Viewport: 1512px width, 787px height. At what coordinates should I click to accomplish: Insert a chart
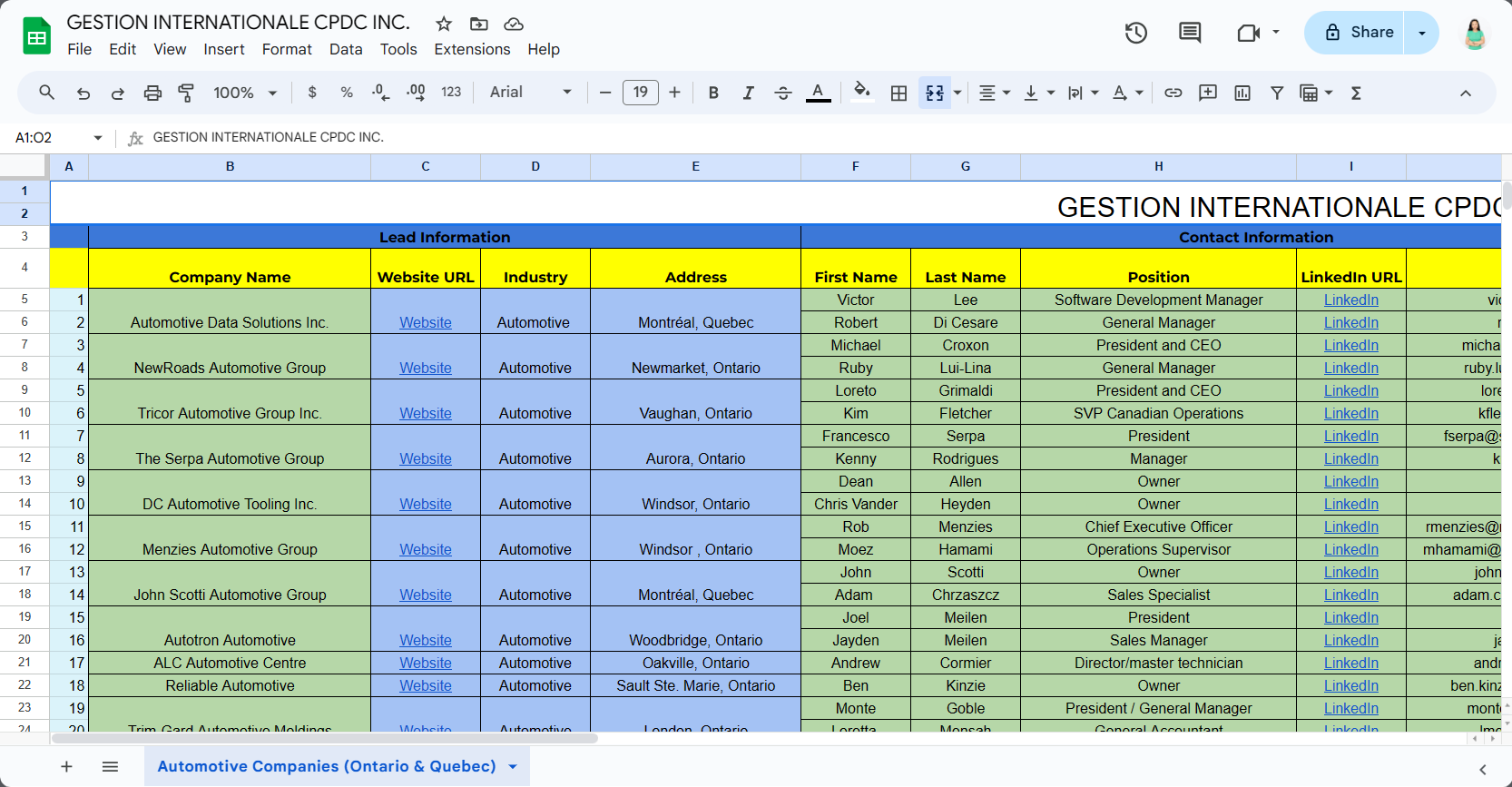[1242, 93]
